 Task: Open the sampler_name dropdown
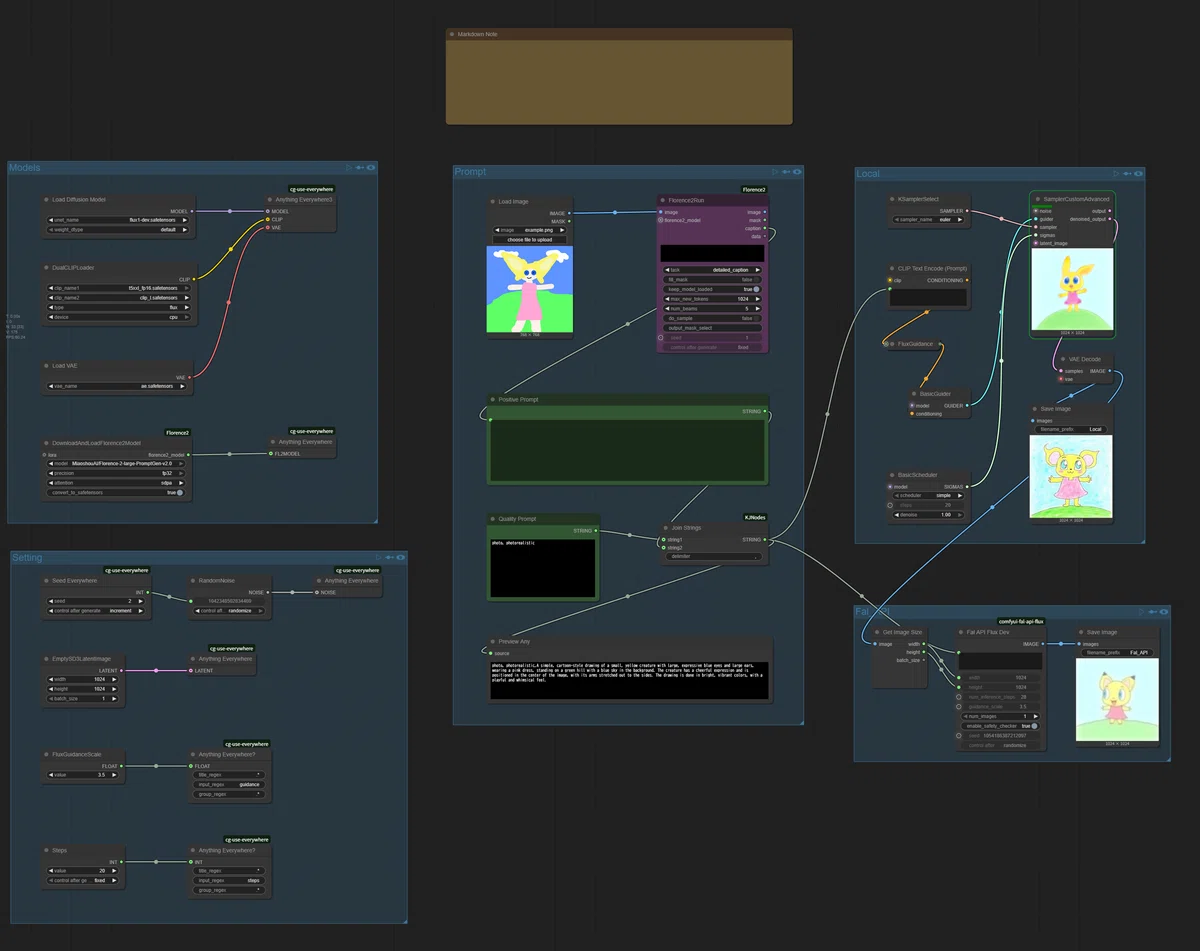click(x=928, y=219)
